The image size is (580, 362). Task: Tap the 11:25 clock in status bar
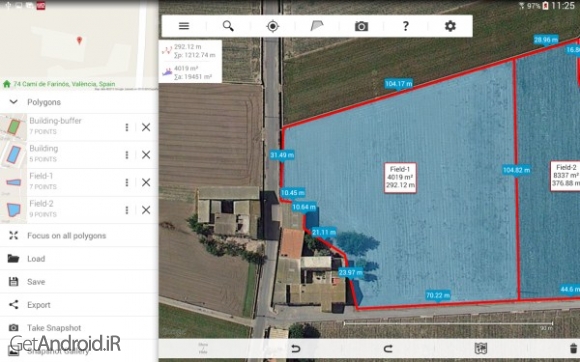[x=563, y=6]
